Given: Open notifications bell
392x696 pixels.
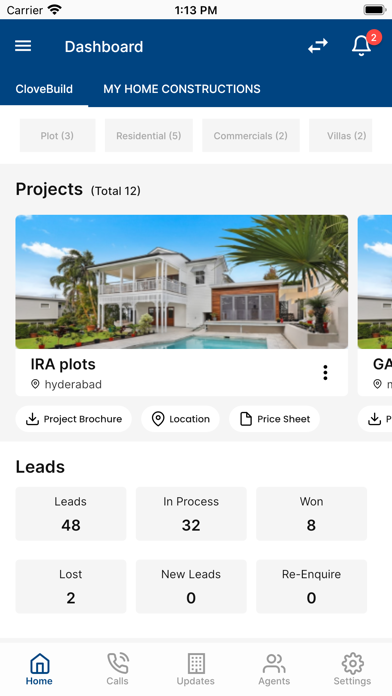Looking at the screenshot, I should (361, 45).
